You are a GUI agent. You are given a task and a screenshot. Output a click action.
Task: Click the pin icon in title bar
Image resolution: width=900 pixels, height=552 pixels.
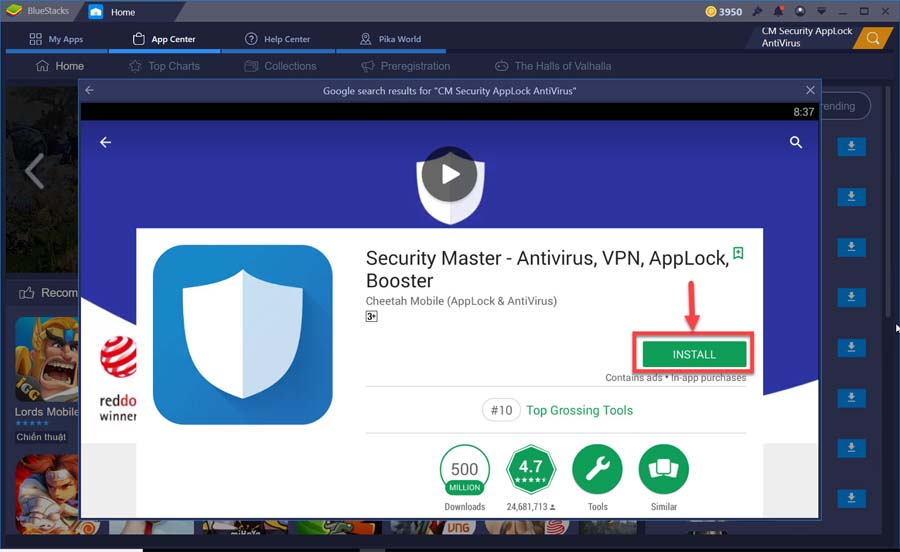point(758,11)
